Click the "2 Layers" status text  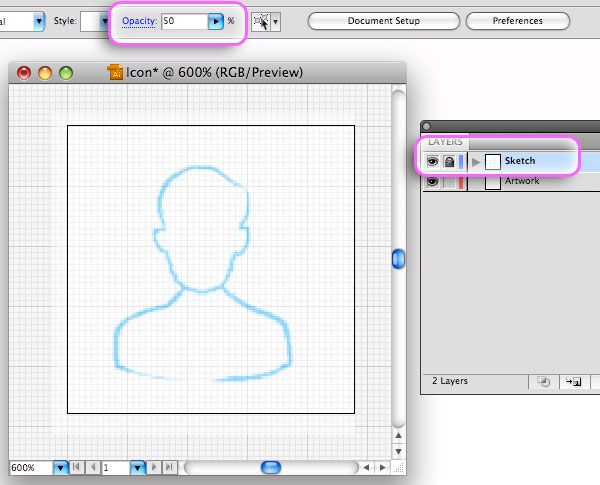coord(450,381)
